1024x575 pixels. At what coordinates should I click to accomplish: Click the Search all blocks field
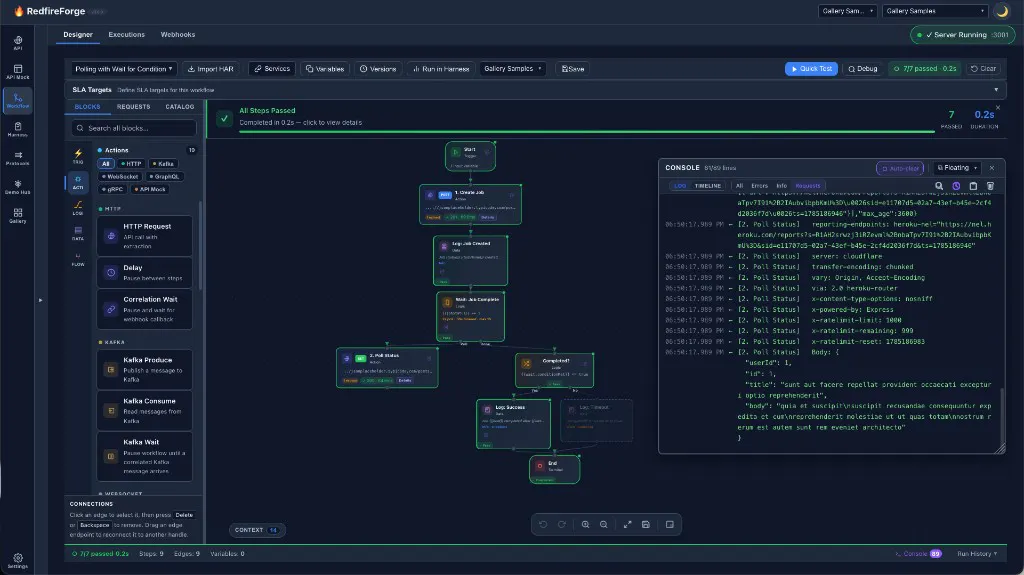tap(134, 128)
